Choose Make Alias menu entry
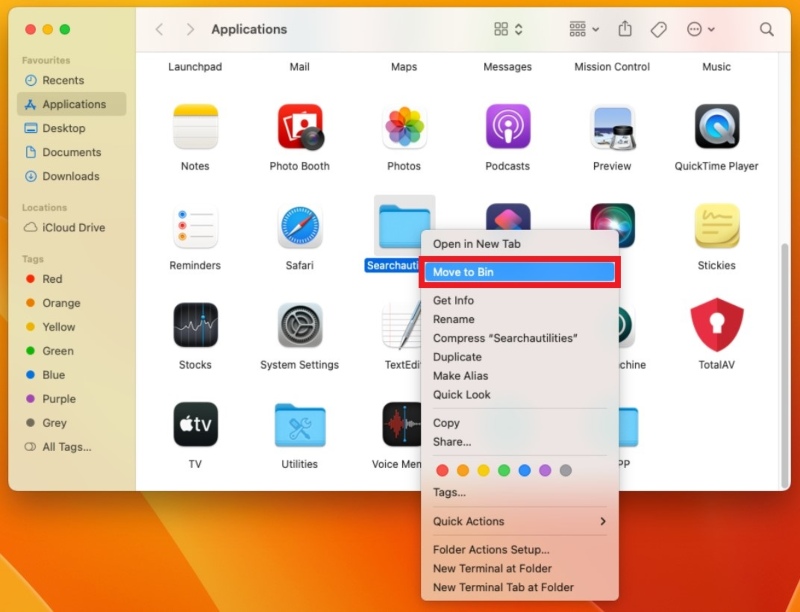 coord(519,376)
